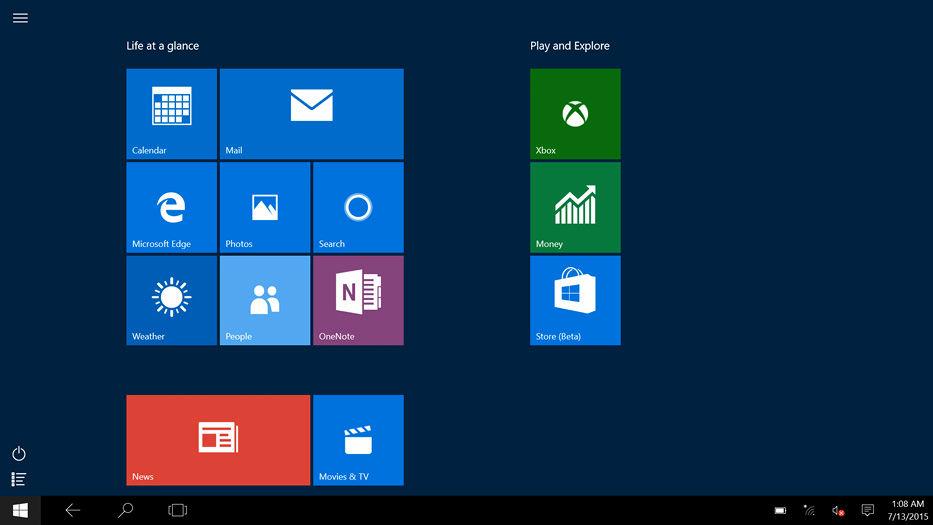Open the Movies & TV tile
Screen dimensions: 933x525
(x=358, y=440)
